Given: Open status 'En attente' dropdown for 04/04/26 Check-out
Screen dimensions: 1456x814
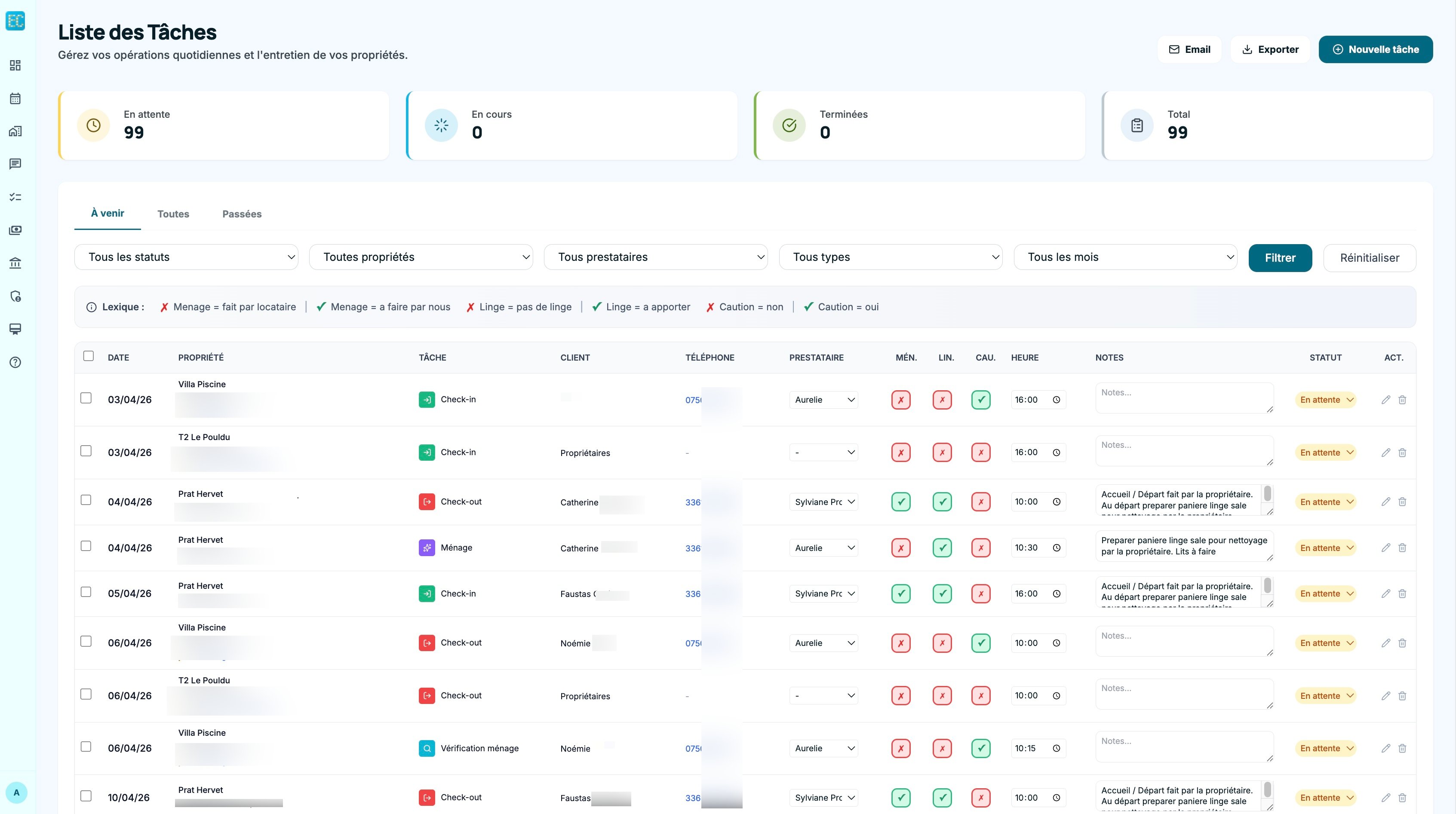Looking at the screenshot, I should [1325, 502].
